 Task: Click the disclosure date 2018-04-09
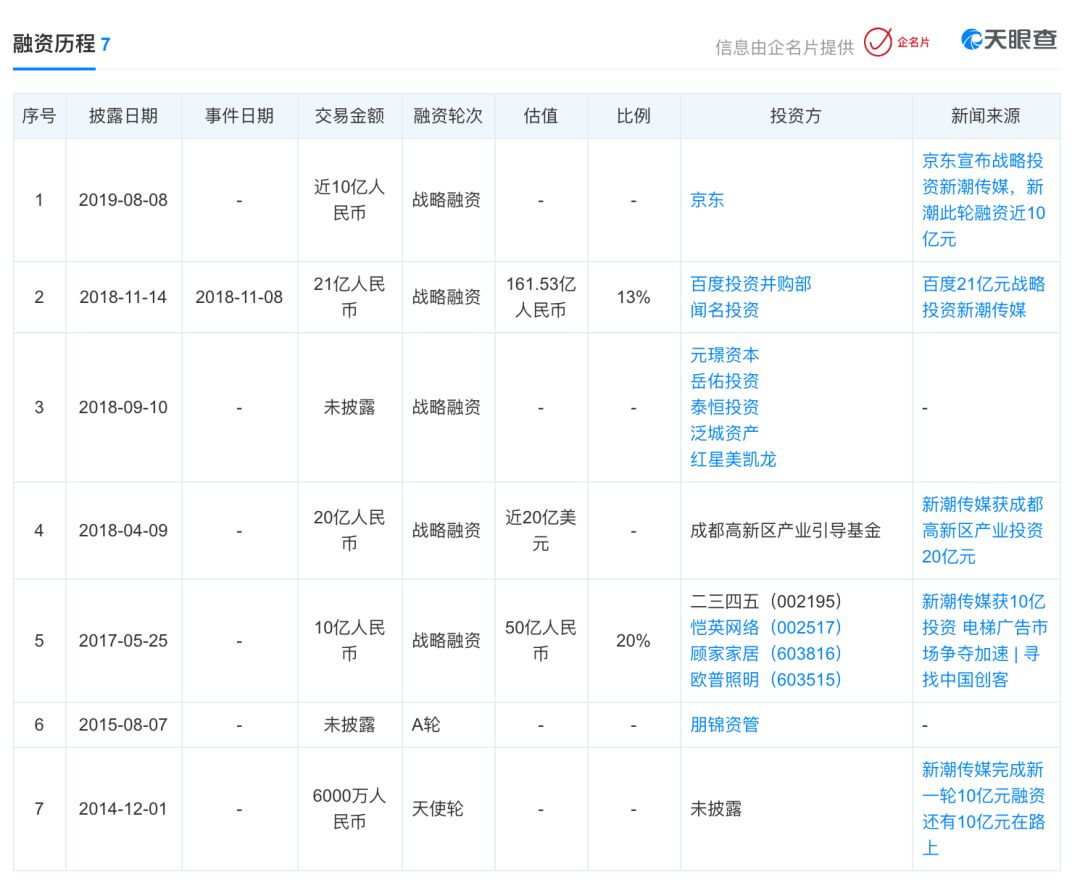coord(123,530)
